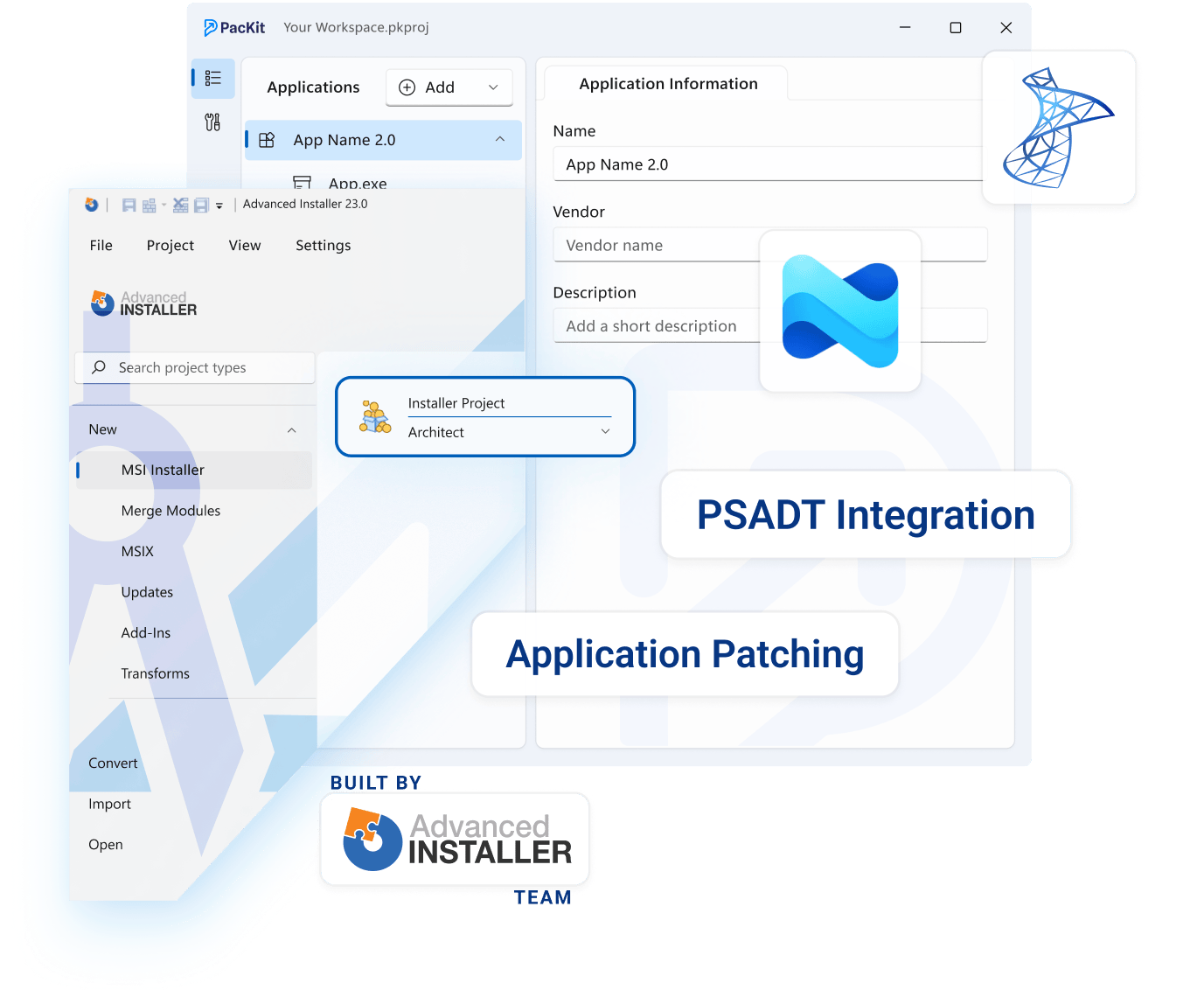The width and height of the screenshot is (1204, 997).
Task: Click the Save icon in Advanced Installer quick toolbar
Action: coord(129,205)
